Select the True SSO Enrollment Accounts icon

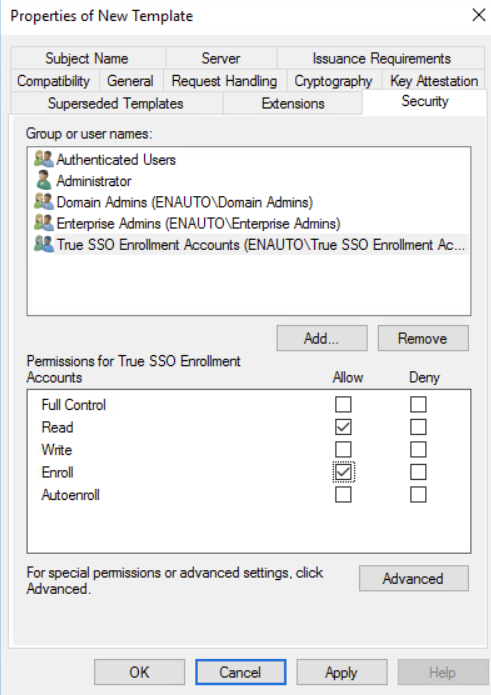(44, 244)
